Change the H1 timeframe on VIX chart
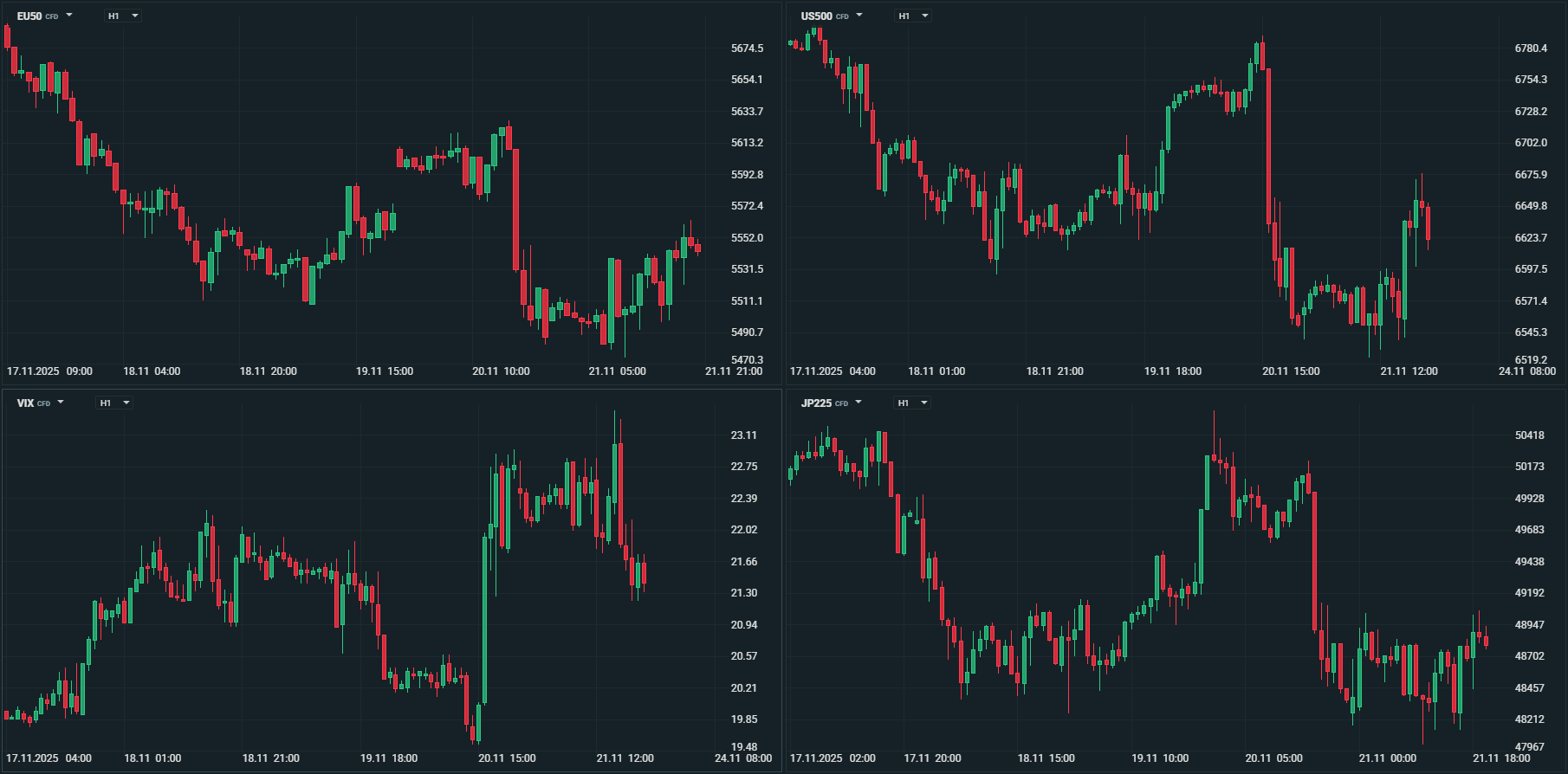Image resolution: width=1568 pixels, height=774 pixels. tap(114, 403)
